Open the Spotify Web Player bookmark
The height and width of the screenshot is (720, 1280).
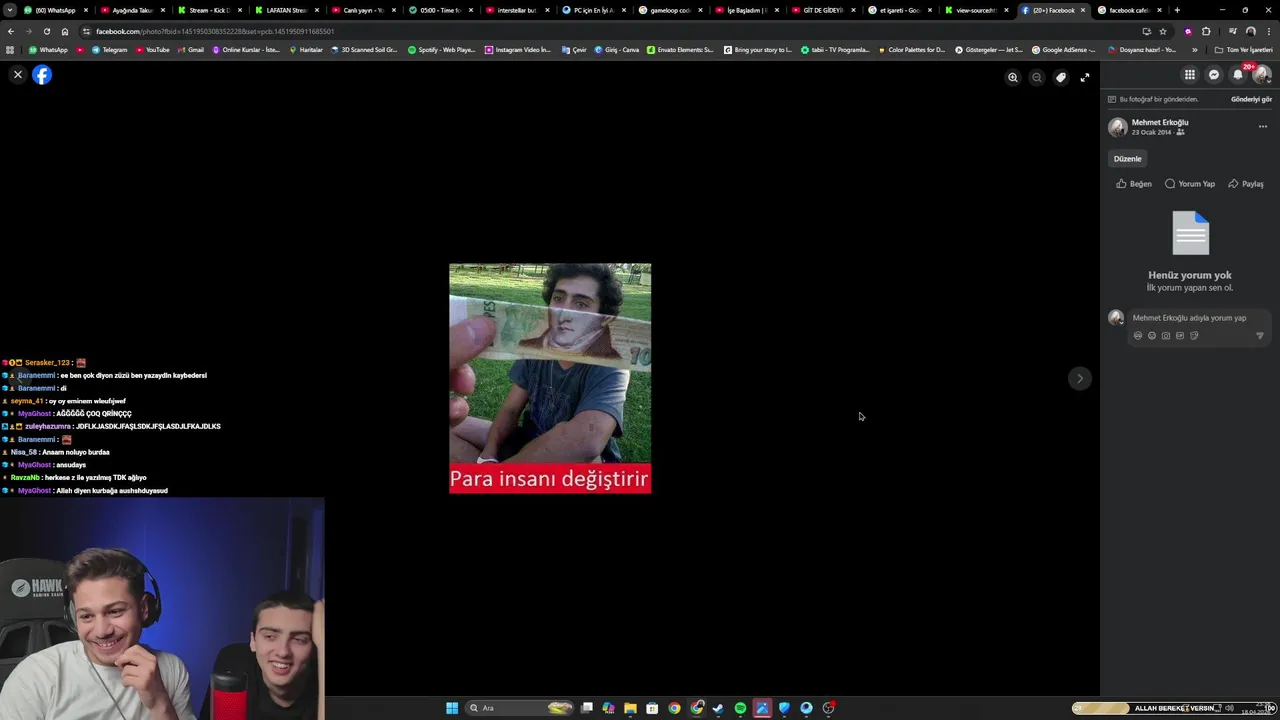tap(442, 49)
